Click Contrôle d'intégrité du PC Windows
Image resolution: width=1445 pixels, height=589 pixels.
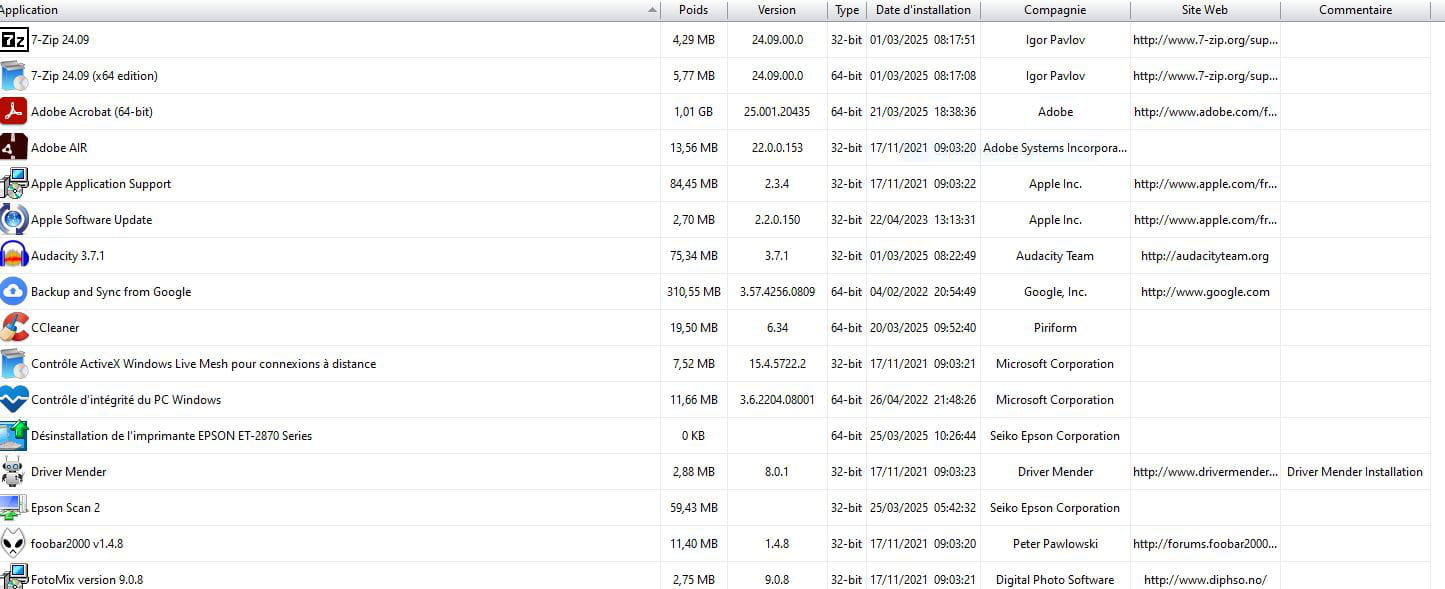pyautogui.click(x=126, y=400)
